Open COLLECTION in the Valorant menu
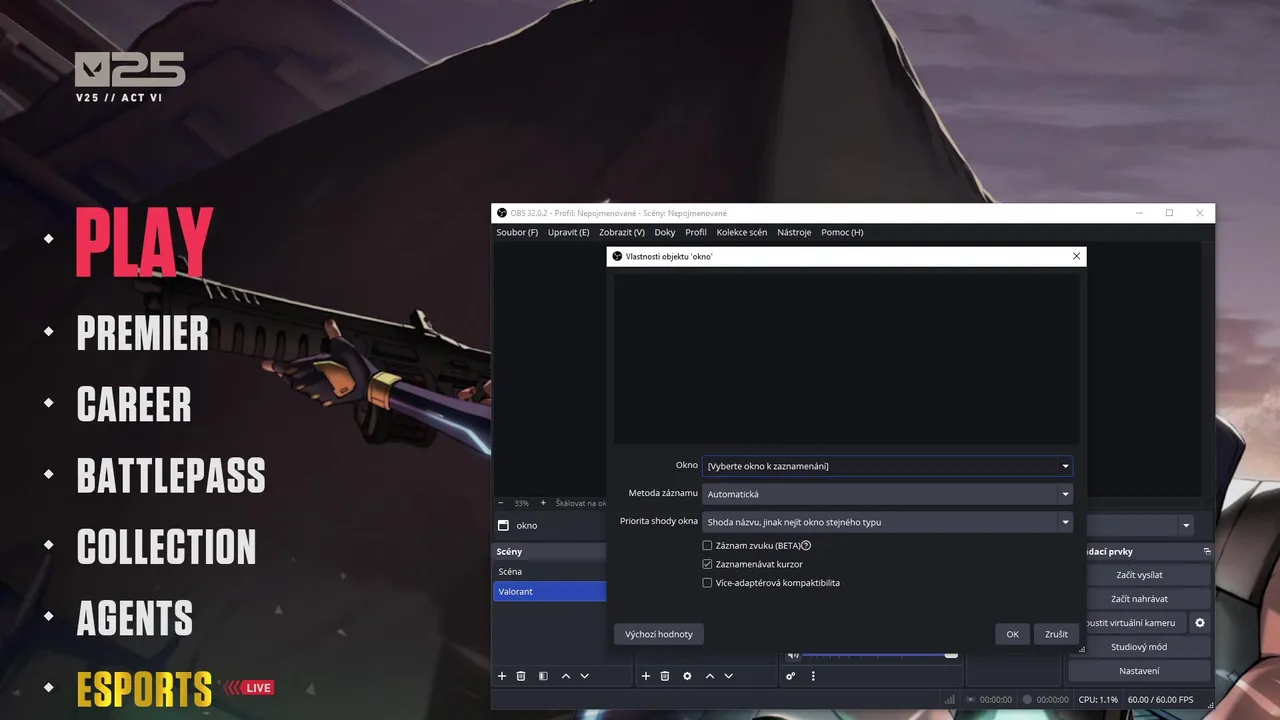 pyautogui.click(x=166, y=547)
